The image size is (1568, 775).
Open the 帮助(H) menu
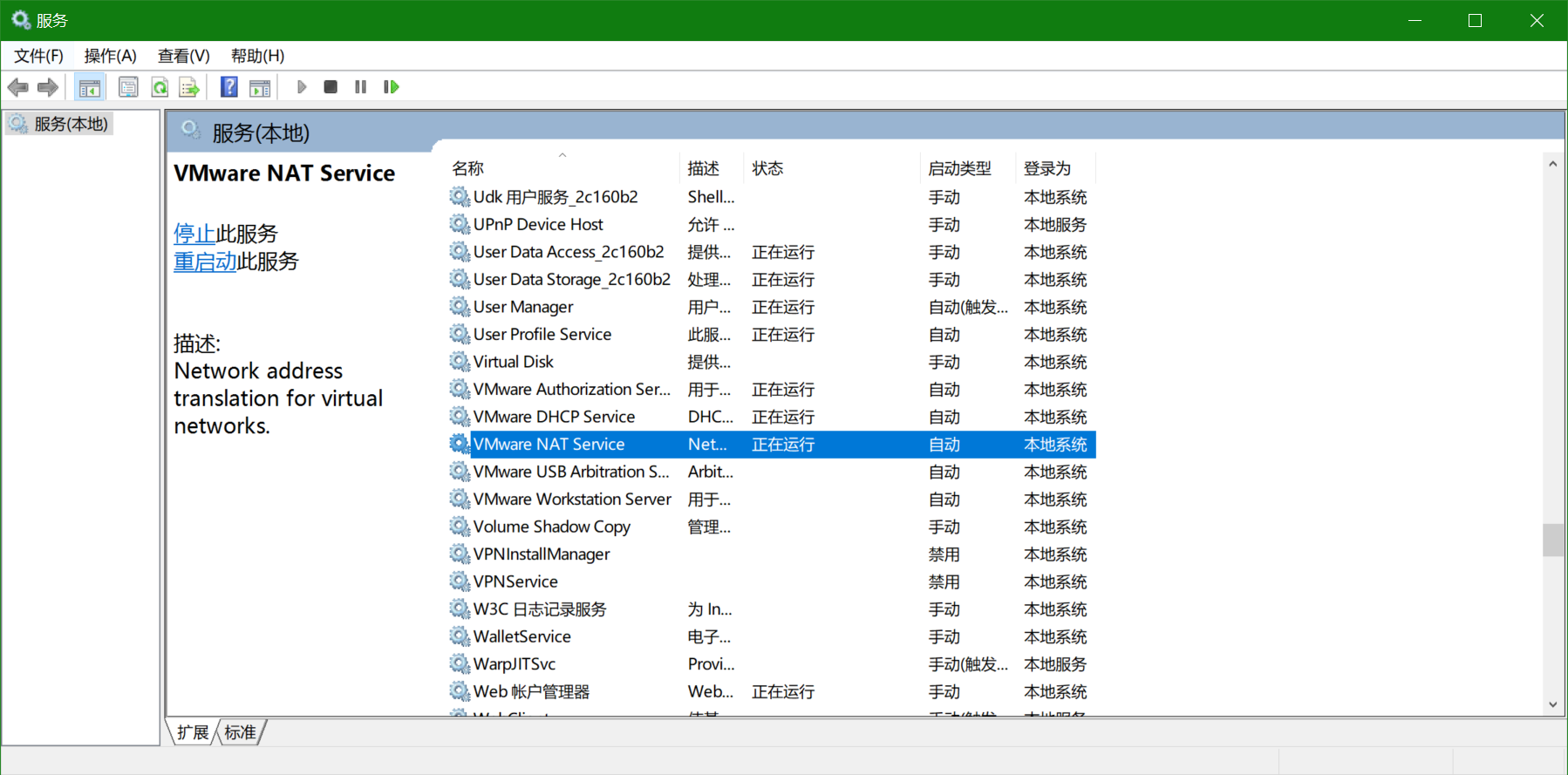[257, 56]
